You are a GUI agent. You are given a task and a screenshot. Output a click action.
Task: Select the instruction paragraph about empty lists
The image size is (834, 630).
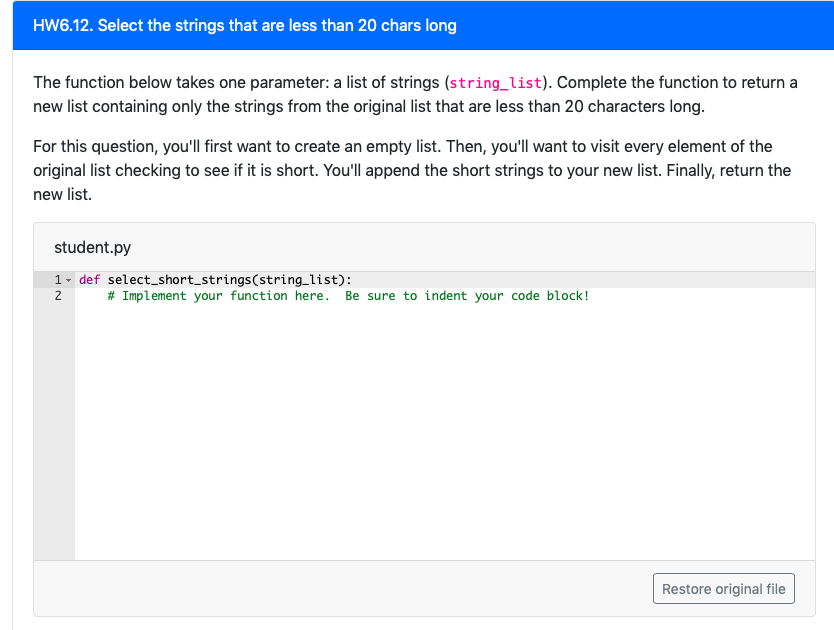[400, 170]
